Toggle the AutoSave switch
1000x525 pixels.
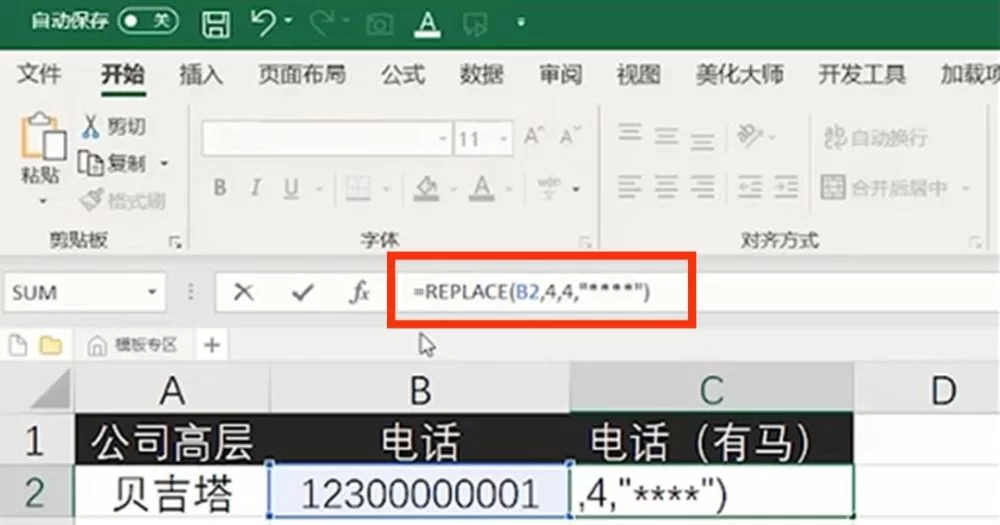(x=148, y=21)
